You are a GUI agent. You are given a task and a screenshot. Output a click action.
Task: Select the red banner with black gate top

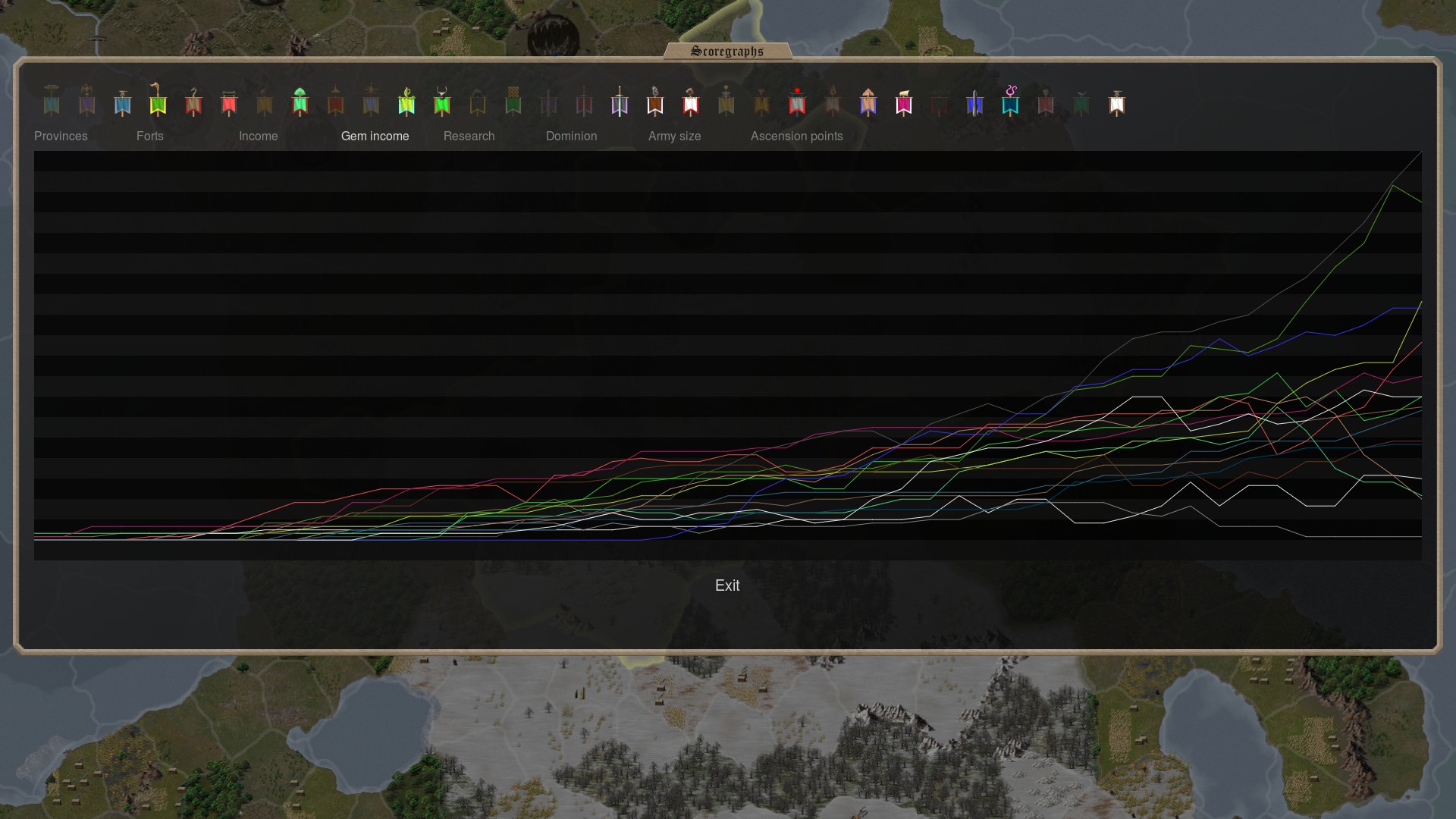(x=229, y=102)
